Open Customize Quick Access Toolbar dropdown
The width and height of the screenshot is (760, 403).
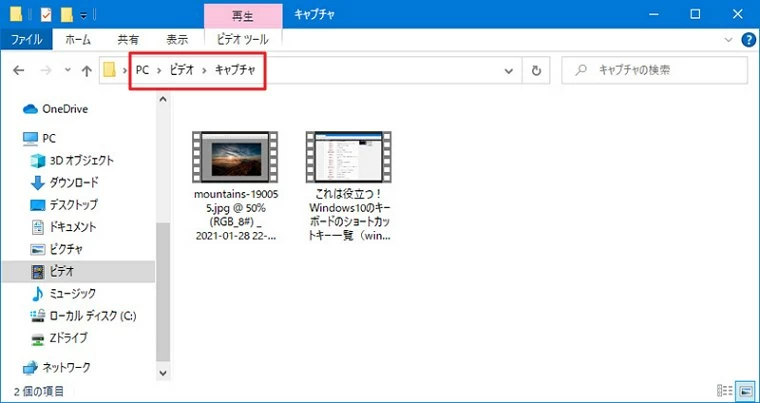[83, 16]
